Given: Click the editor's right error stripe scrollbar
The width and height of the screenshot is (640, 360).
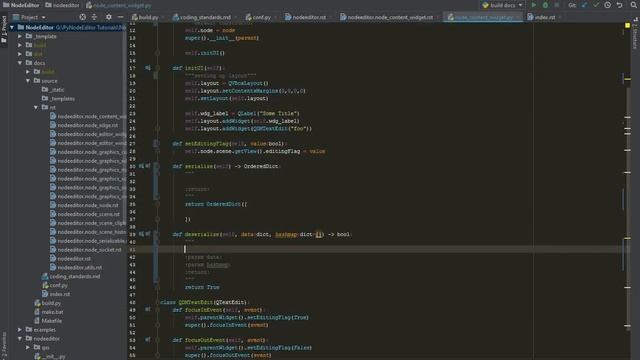Looking at the screenshot, I should tap(628, 192).
